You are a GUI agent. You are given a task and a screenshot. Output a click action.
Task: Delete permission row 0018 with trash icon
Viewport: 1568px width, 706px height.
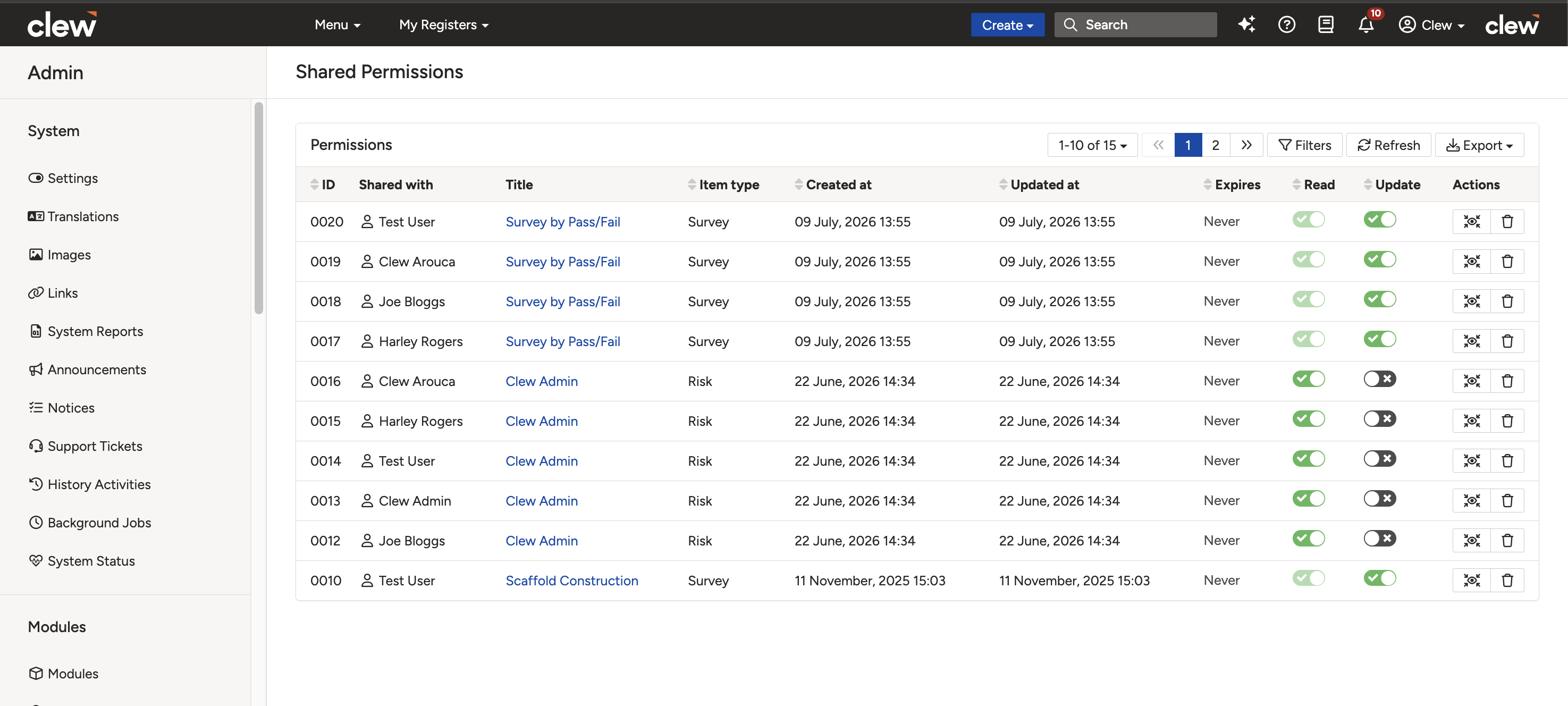pos(1507,301)
